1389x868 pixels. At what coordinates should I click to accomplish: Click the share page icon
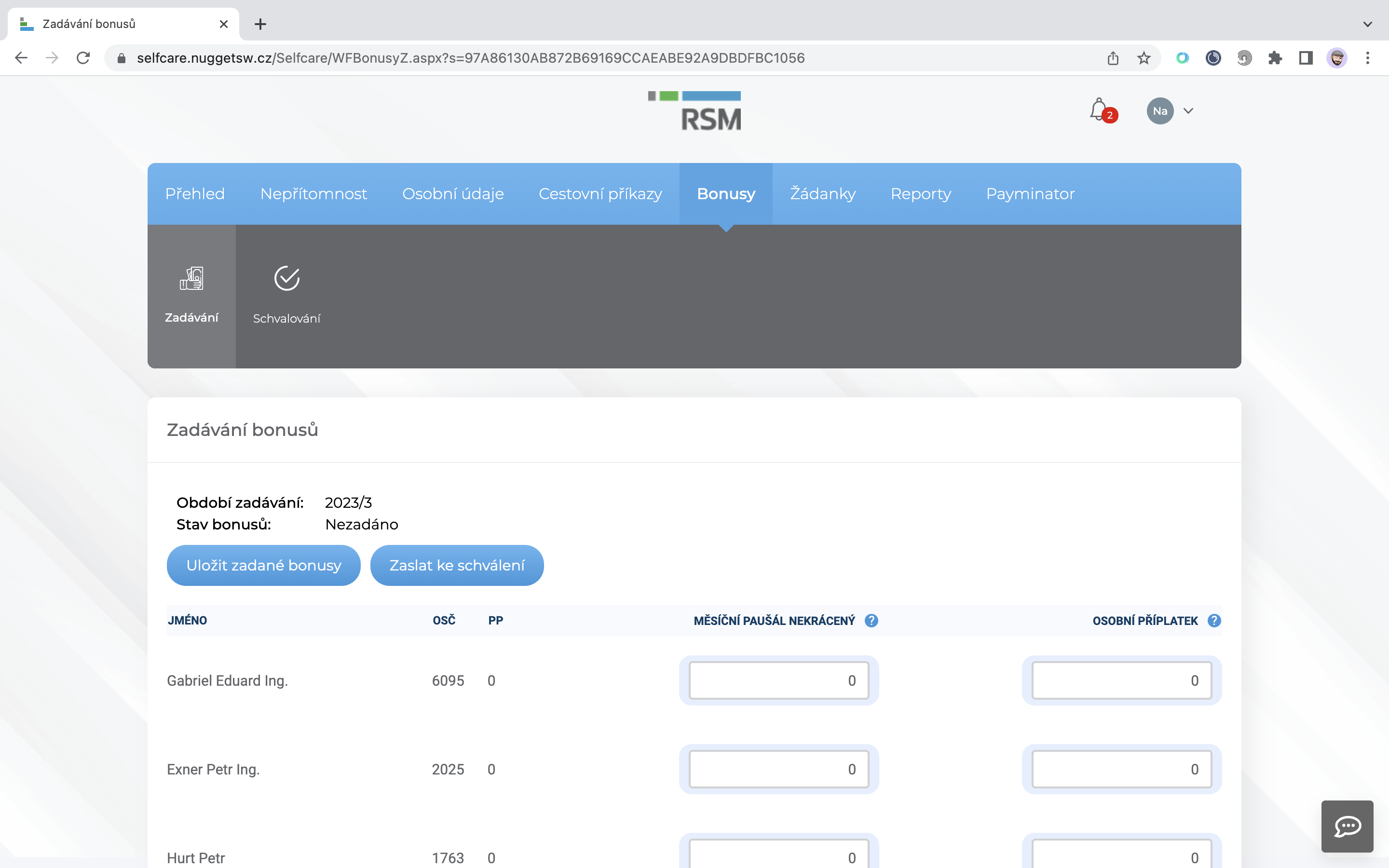tap(1113, 58)
